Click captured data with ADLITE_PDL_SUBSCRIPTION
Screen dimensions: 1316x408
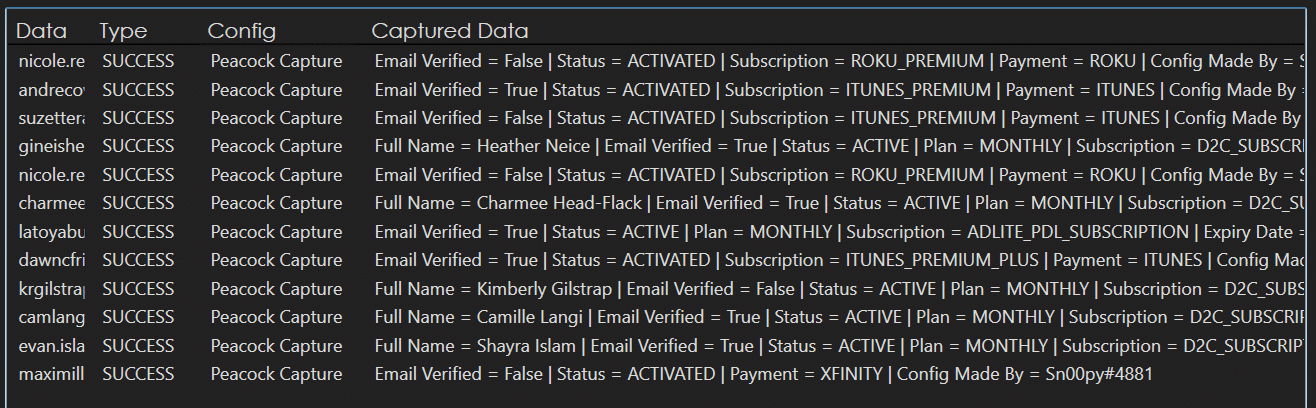pyautogui.click(x=840, y=232)
